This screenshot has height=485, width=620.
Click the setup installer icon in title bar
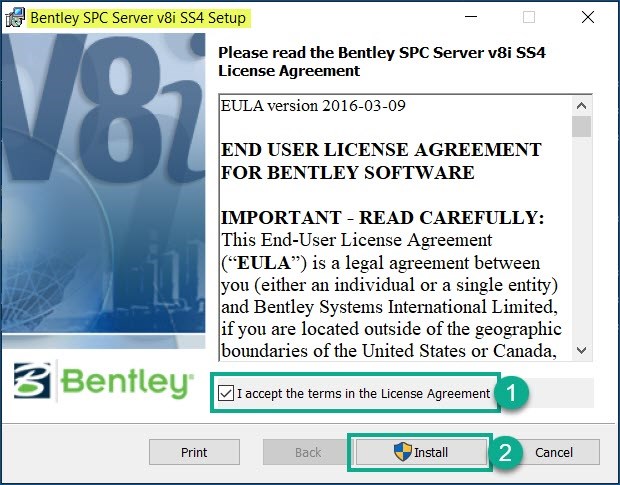tap(15, 18)
